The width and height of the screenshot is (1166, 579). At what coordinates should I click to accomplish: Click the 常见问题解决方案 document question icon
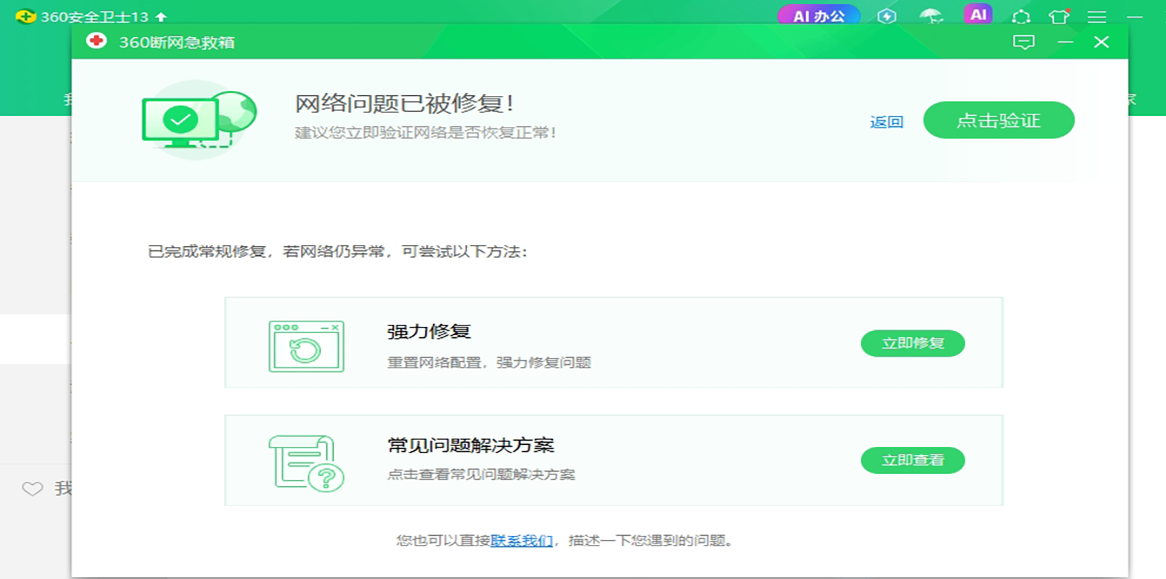click(x=306, y=463)
